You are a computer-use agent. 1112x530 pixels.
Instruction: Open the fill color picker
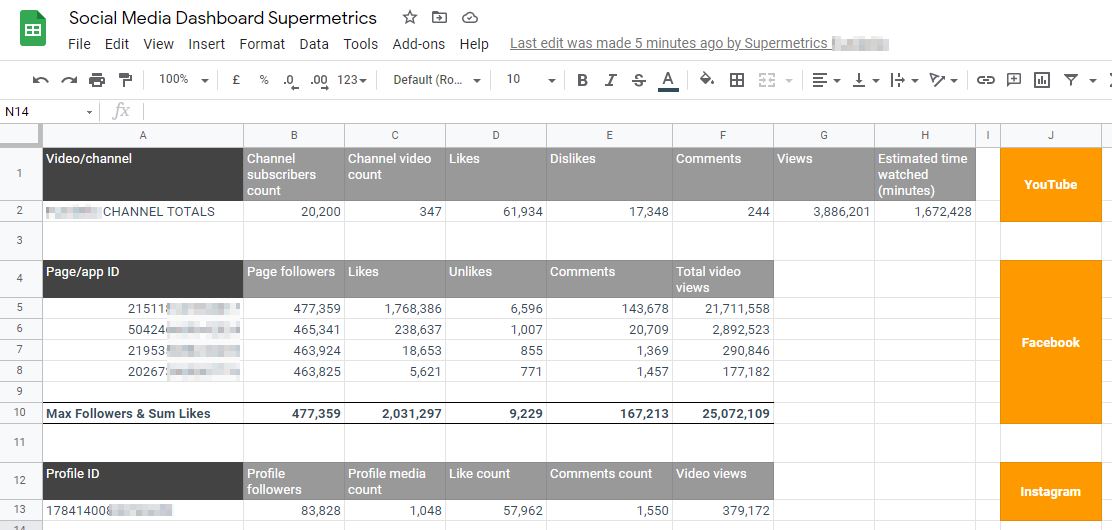coord(707,79)
